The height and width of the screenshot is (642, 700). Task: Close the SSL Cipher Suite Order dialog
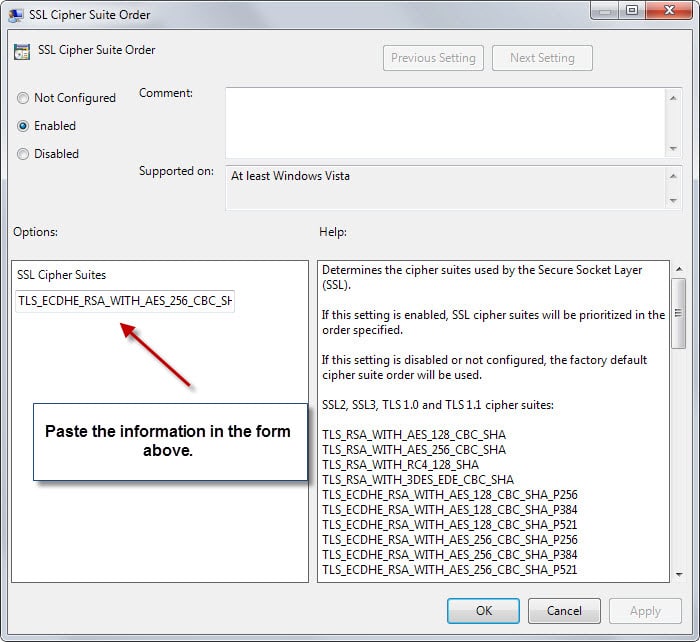point(668,11)
